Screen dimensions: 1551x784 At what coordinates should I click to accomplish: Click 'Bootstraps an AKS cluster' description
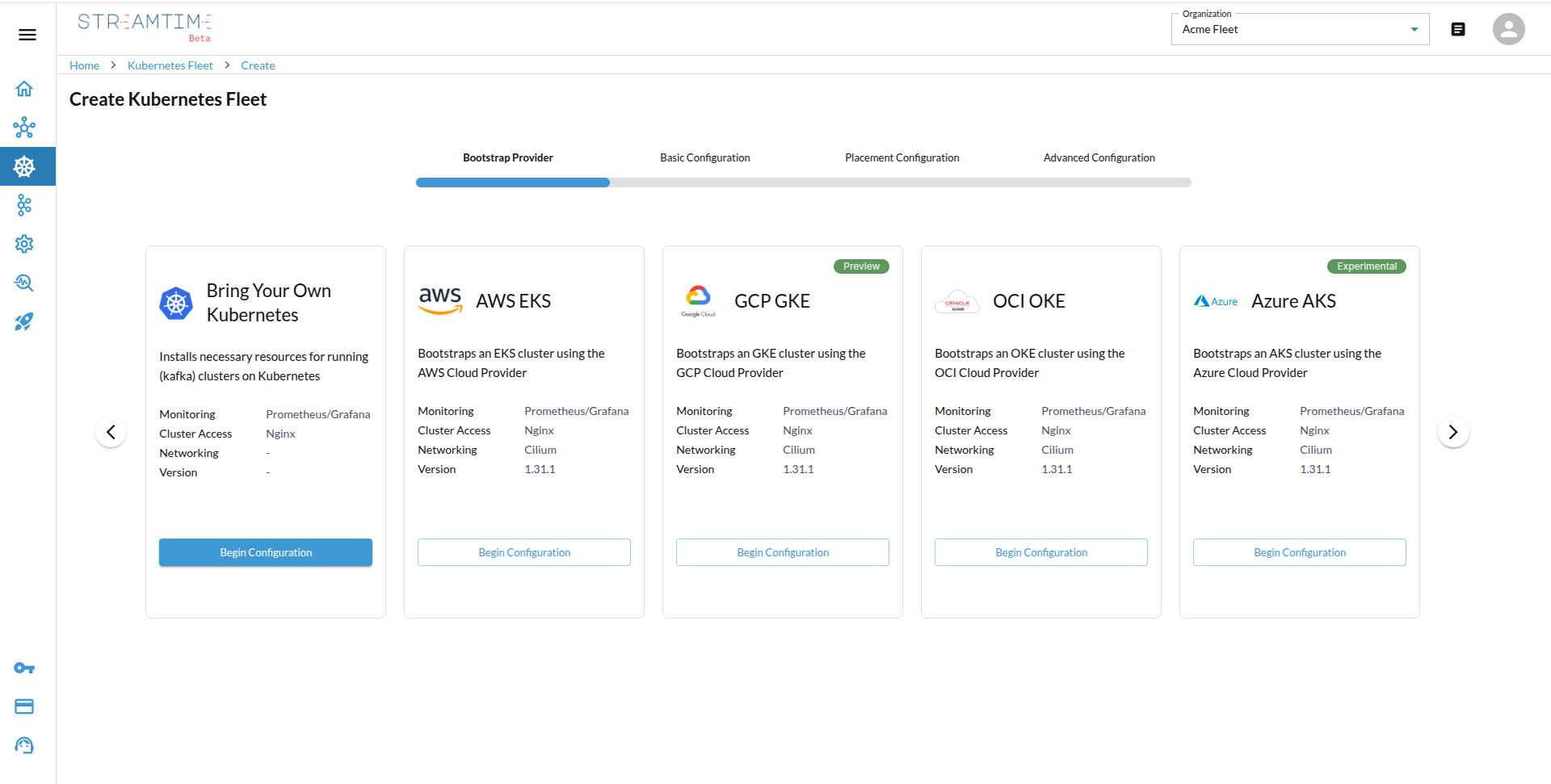(1288, 363)
